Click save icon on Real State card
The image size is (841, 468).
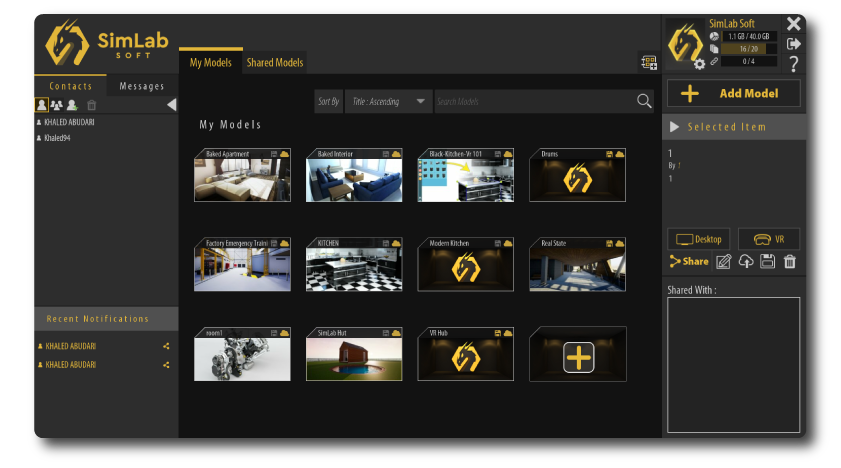(x=609, y=243)
